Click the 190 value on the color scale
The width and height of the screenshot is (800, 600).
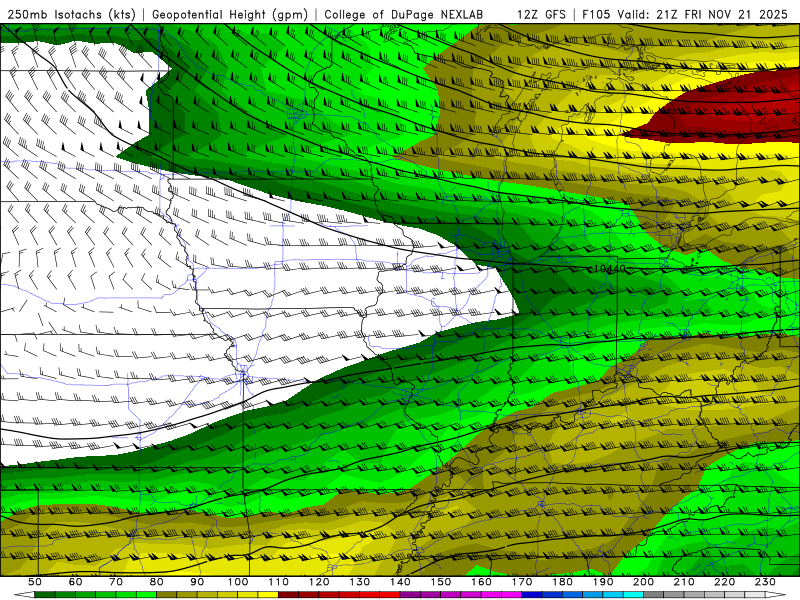click(603, 582)
